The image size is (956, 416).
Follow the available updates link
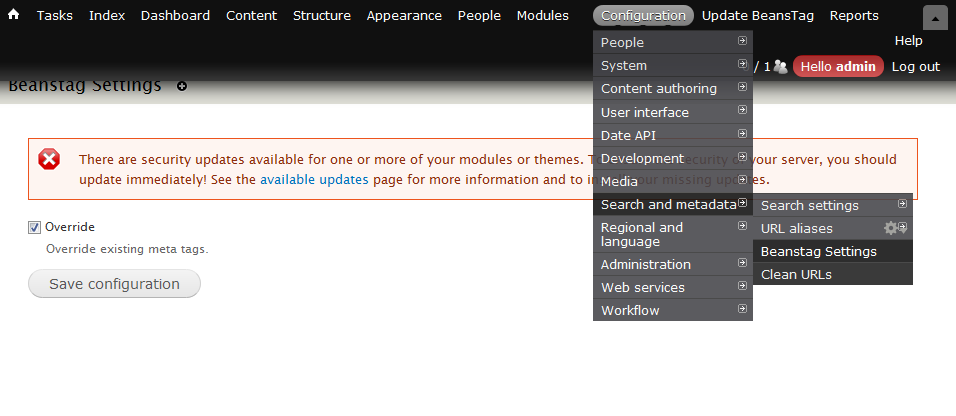click(x=314, y=180)
